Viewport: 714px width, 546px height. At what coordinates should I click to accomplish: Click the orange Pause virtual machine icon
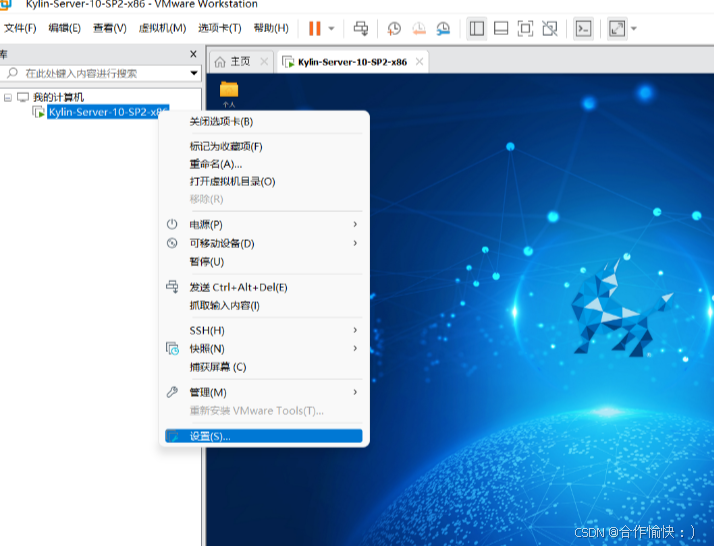315,28
